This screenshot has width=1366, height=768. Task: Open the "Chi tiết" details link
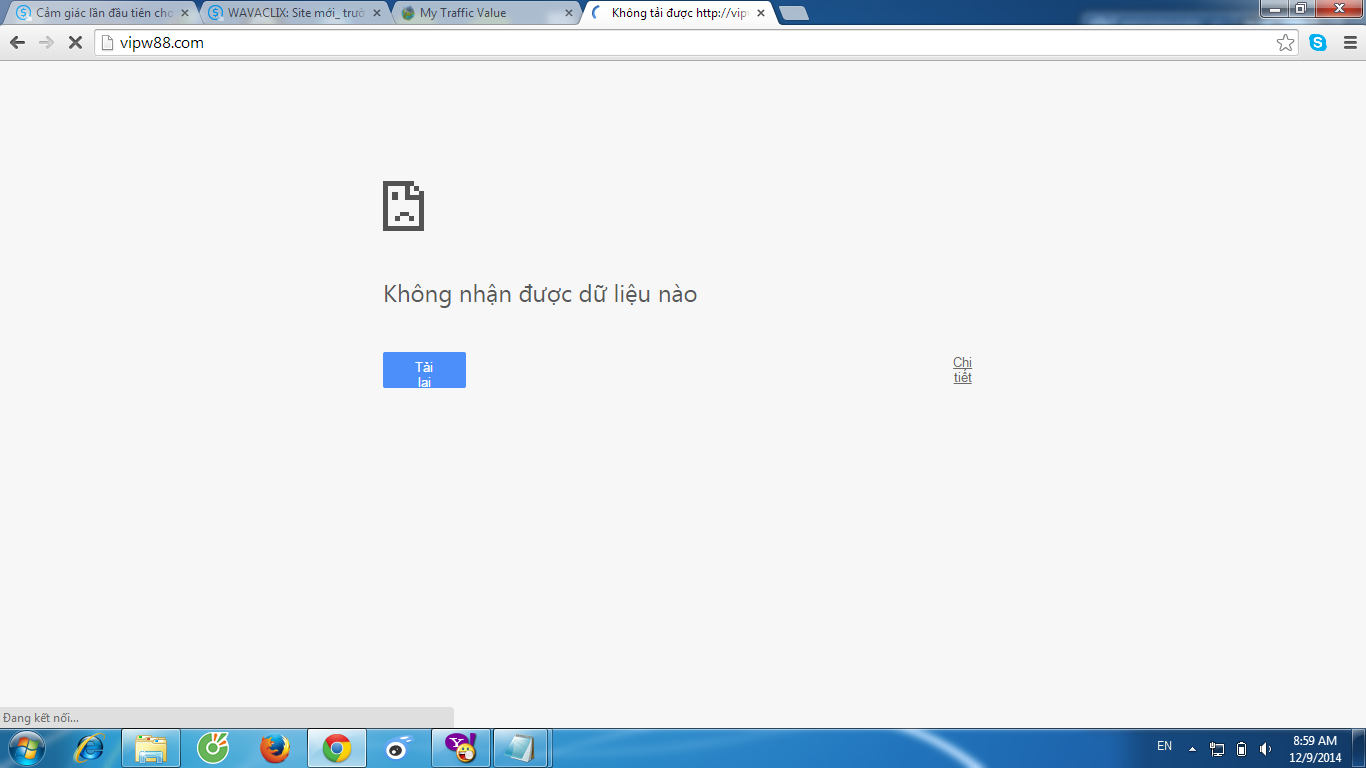pos(962,370)
